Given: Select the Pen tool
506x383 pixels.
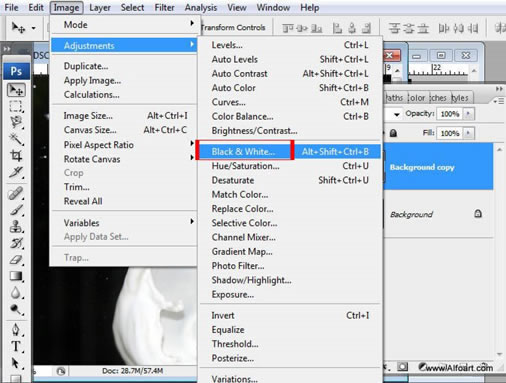Looking at the screenshot, I should [16, 329].
